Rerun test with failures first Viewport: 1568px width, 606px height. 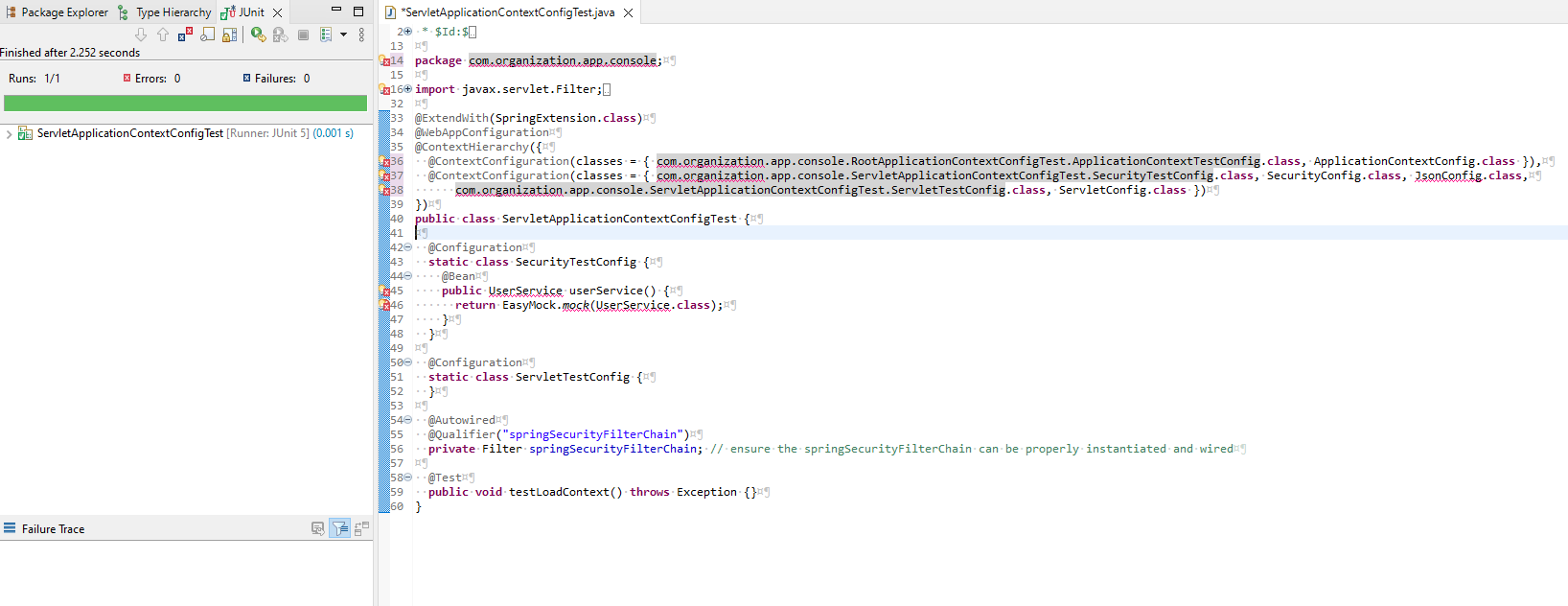point(280,35)
